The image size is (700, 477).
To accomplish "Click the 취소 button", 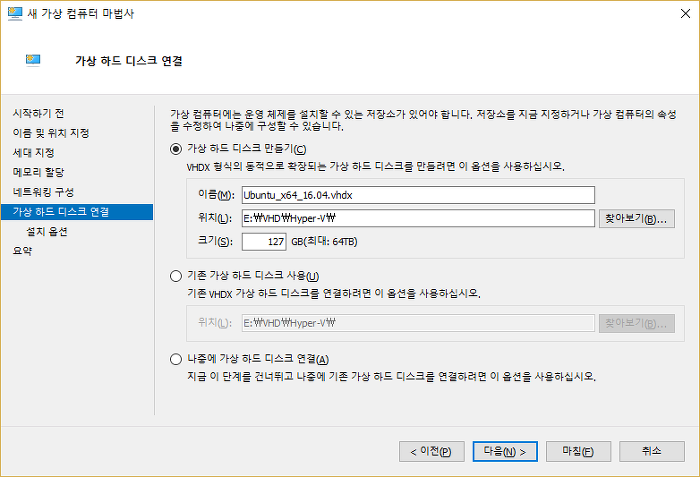I will tap(652, 452).
